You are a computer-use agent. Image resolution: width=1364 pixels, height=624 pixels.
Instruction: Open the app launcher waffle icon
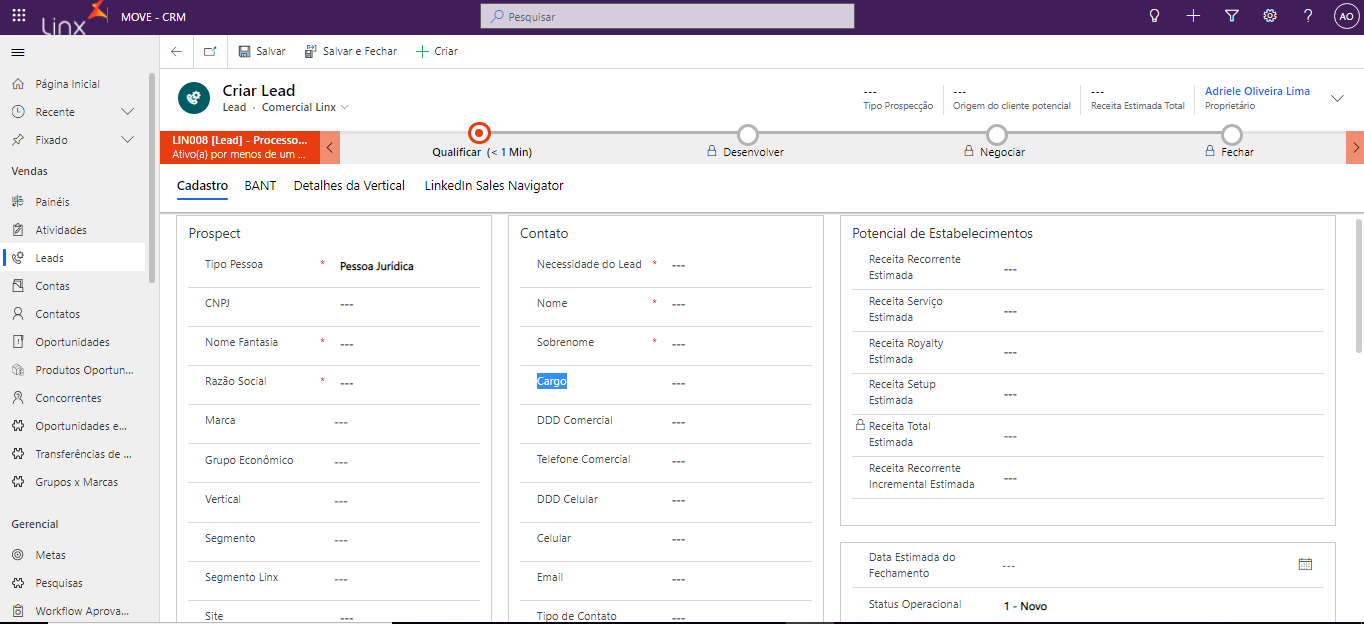(x=19, y=16)
